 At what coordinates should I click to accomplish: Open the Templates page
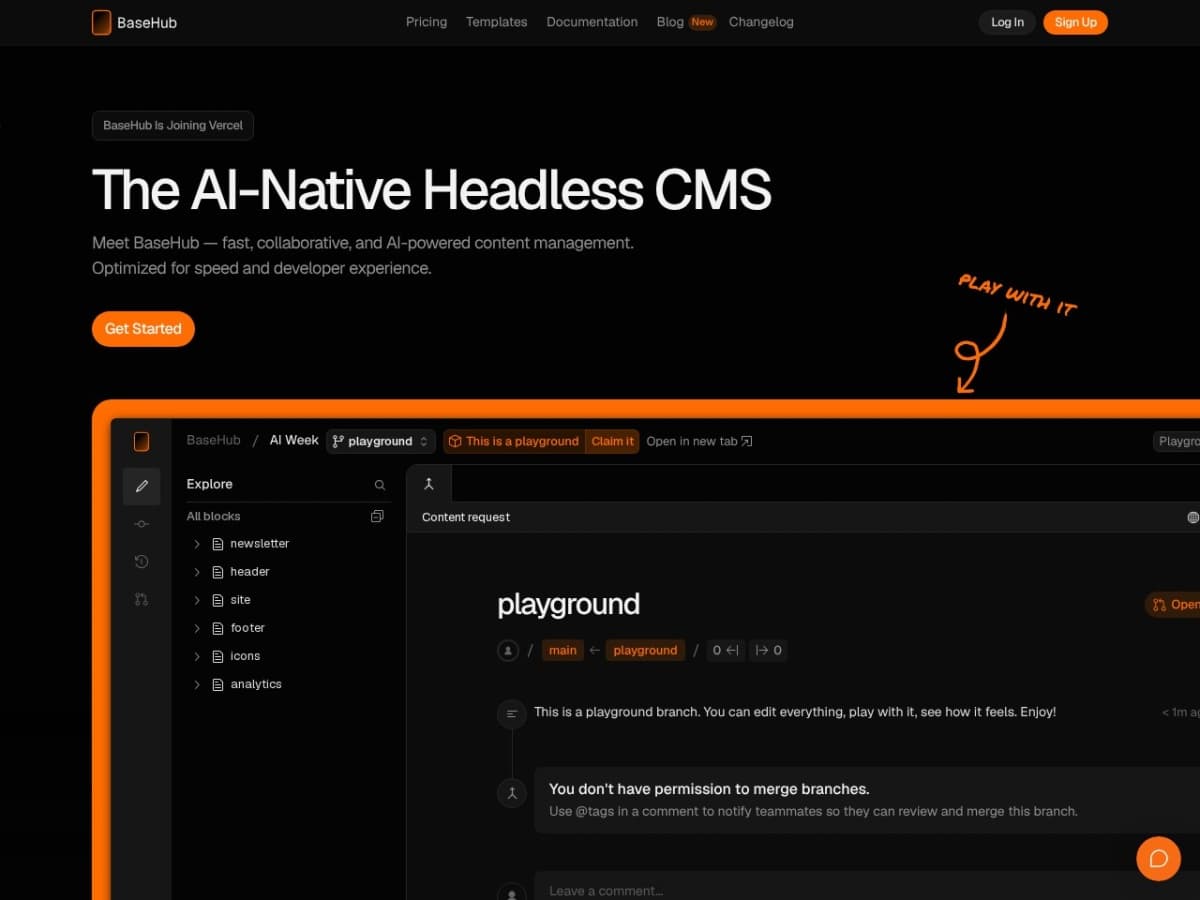click(x=496, y=22)
